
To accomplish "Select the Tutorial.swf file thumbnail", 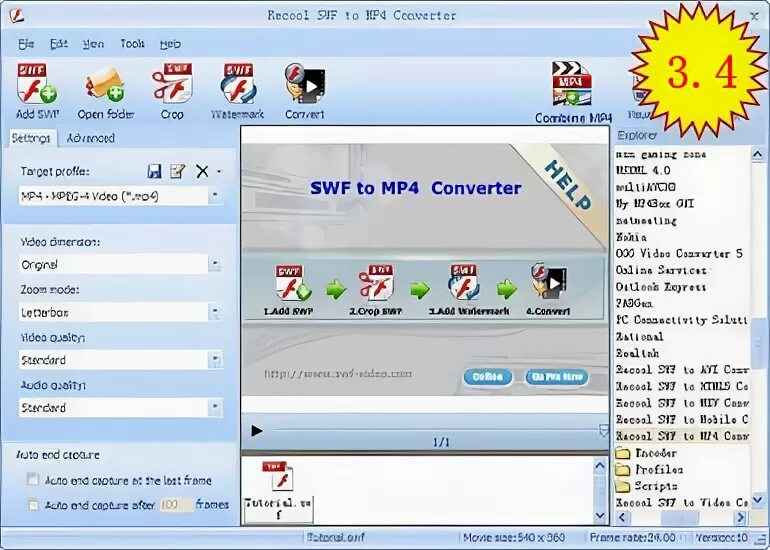I will pyautogui.click(x=278, y=492).
